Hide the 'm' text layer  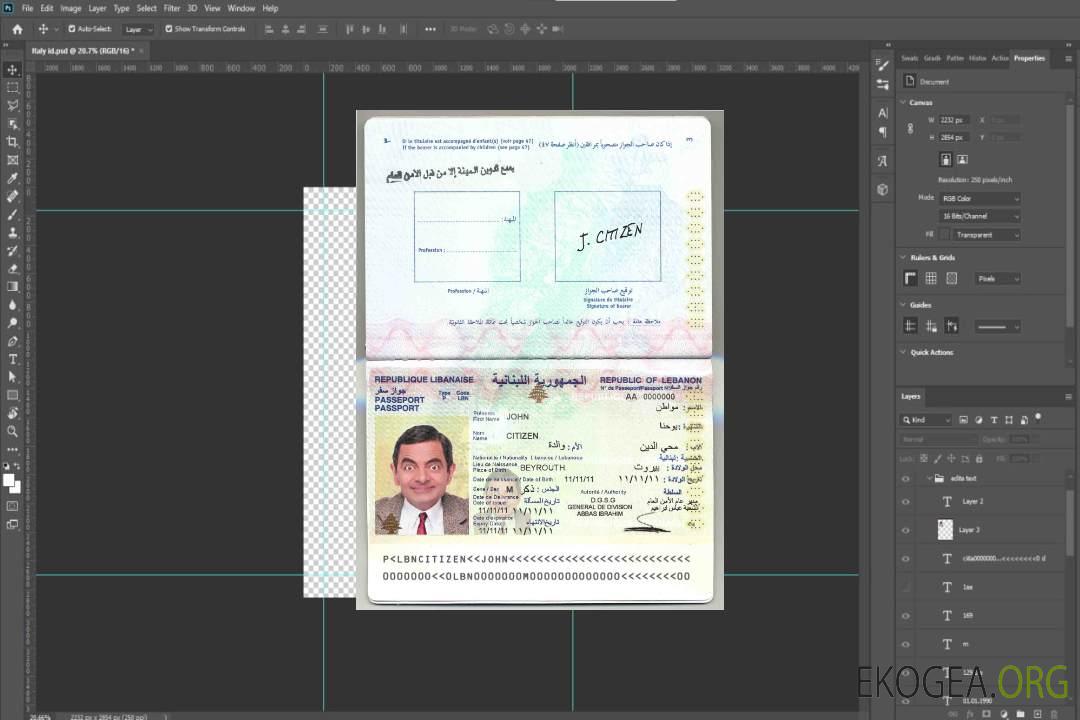[906, 644]
